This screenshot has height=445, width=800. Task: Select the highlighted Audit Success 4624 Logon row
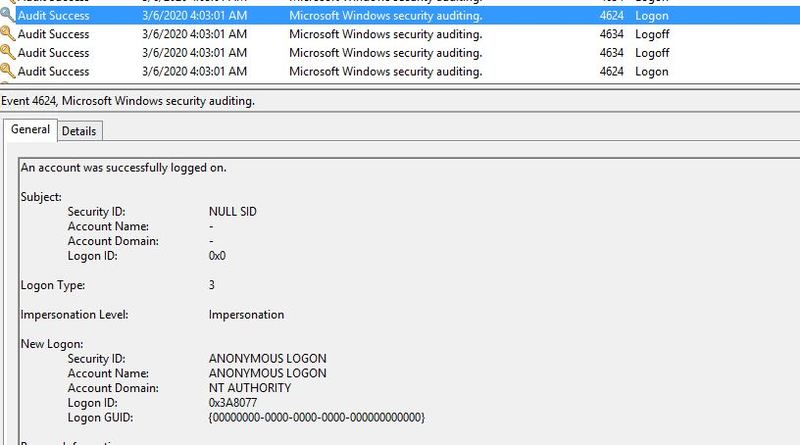point(400,15)
